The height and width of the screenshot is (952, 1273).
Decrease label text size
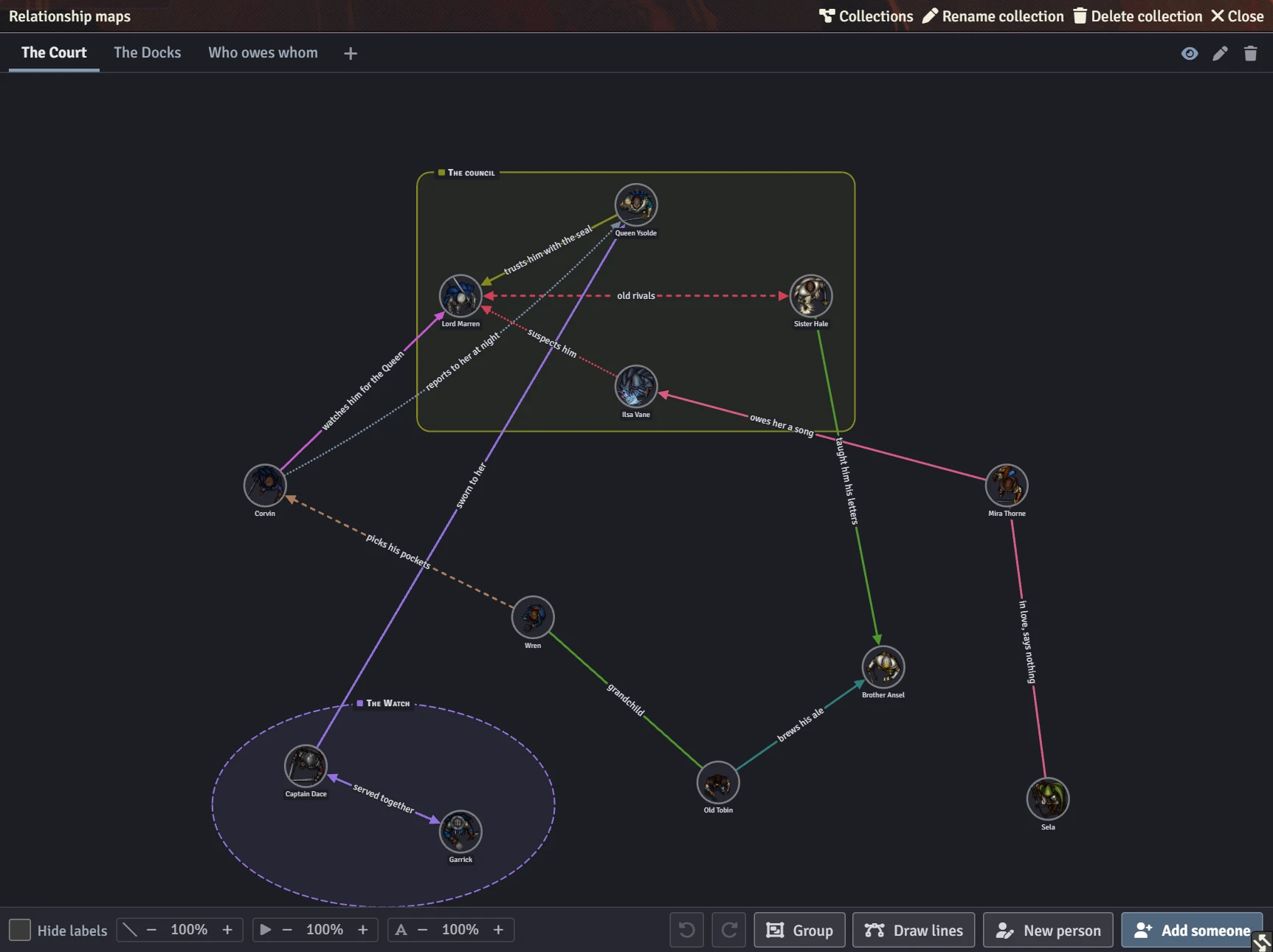coord(423,930)
